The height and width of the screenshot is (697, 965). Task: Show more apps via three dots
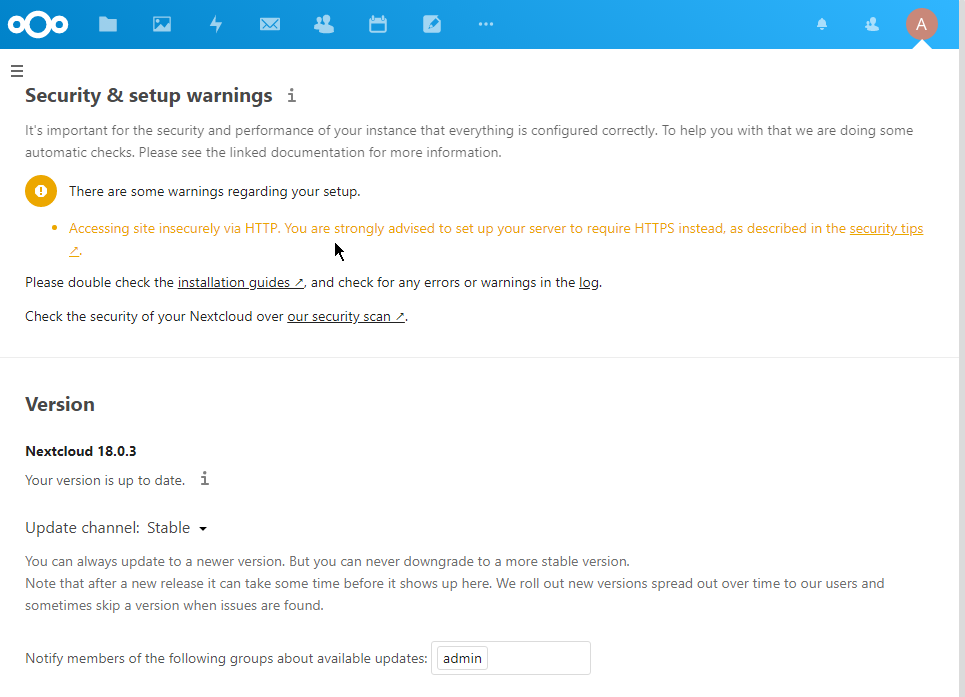tap(486, 24)
